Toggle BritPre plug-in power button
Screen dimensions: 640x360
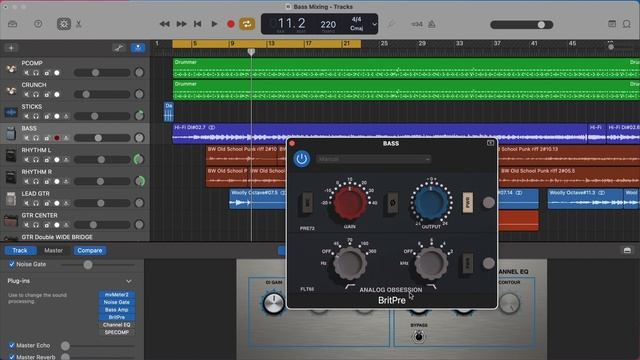302,159
